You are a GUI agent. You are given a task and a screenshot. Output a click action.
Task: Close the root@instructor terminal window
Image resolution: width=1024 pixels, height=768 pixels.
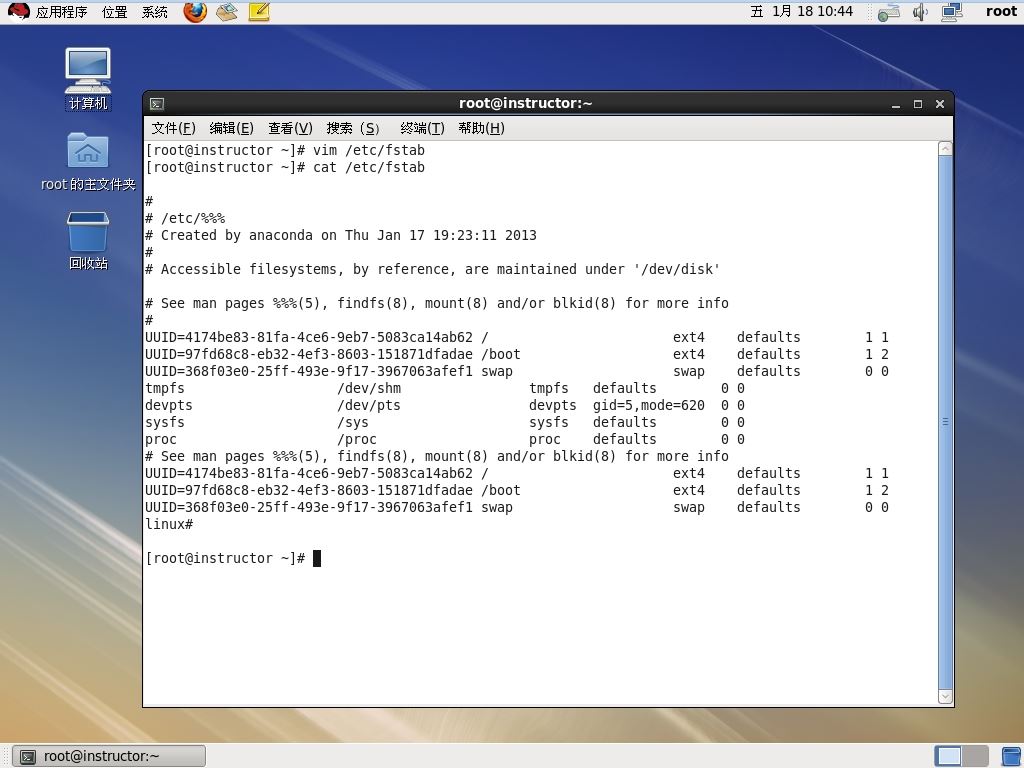click(x=940, y=104)
